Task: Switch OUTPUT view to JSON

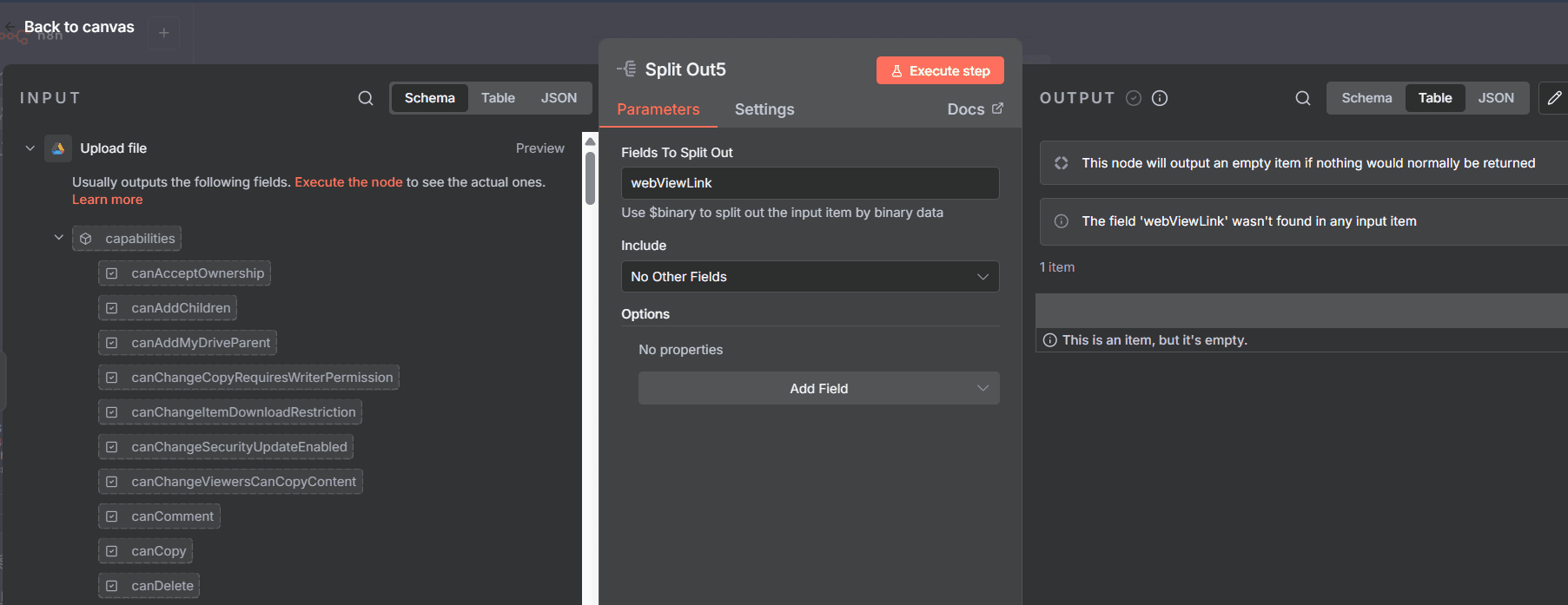Action: coord(1496,98)
